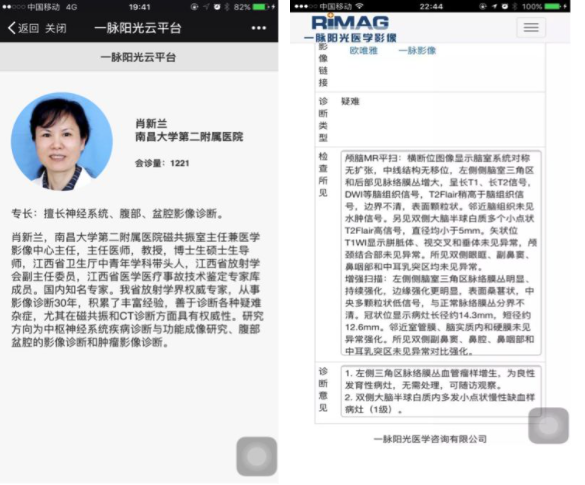The width and height of the screenshot is (585, 485).
Task: Click the 诊断类型 row label
Action: (x=323, y=119)
